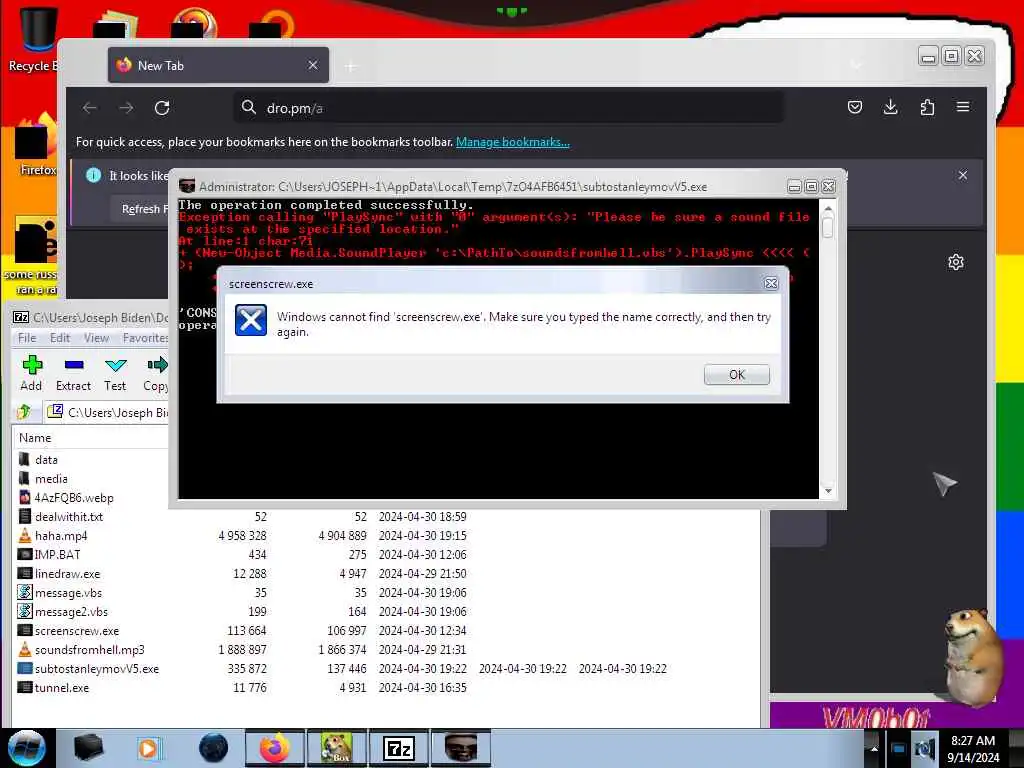Open new tab settings gear icon
This screenshot has height=768, width=1024.
pos(955,263)
